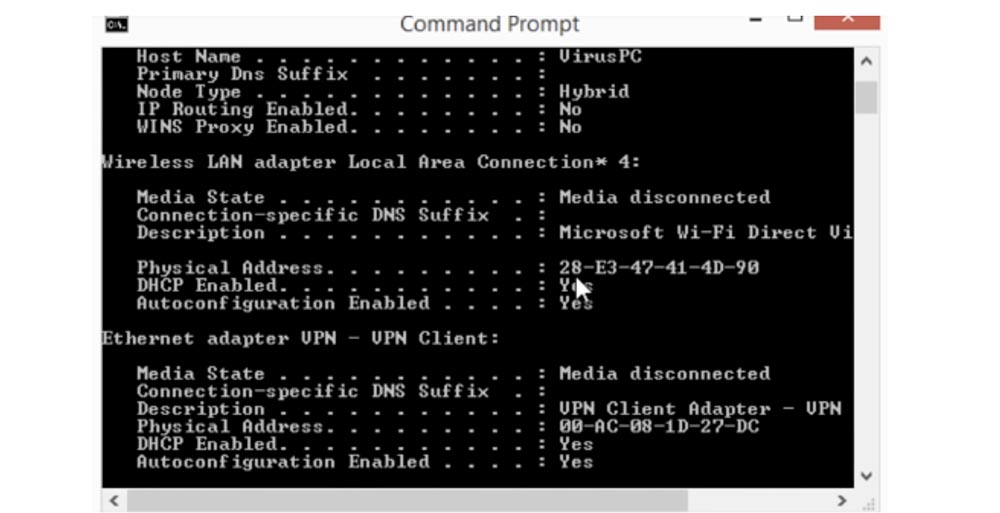Maximize the Command Prompt window
The image size is (1000, 513).
(795, 17)
